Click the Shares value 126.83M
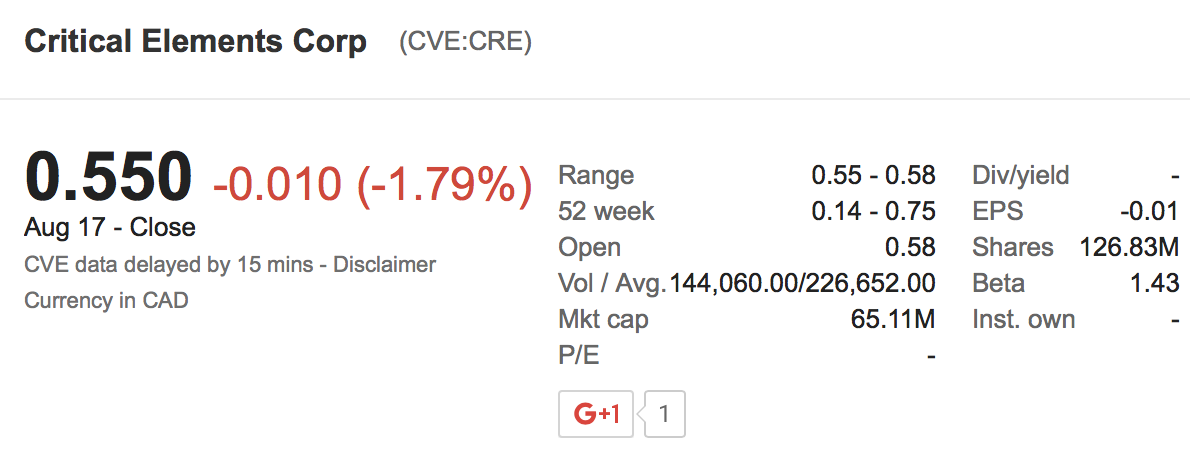1190x454 pixels. (1129, 248)
